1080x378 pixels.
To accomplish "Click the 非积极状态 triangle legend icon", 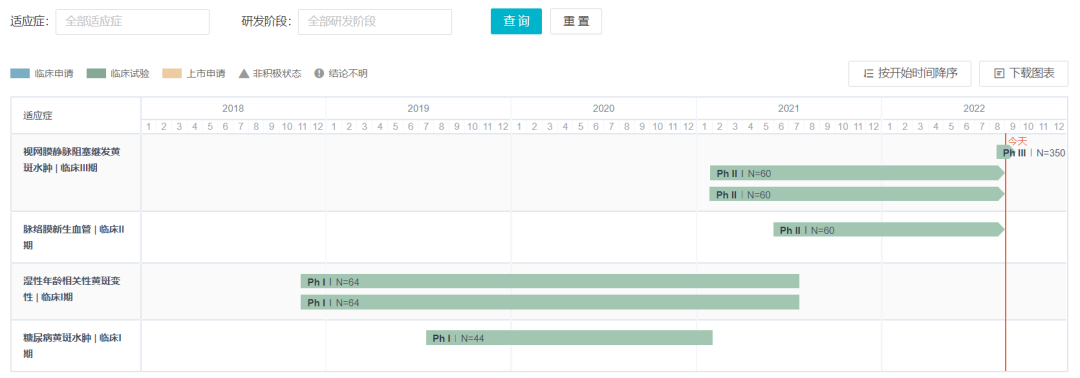I will pos(243,74).
